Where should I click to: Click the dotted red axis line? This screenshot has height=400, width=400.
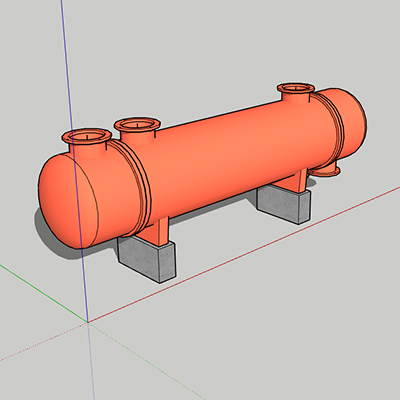[x=43, y=342]
